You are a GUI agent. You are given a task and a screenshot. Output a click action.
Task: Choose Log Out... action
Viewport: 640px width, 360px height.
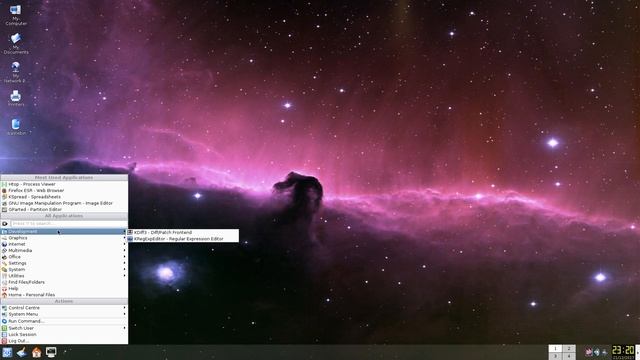point(64,341)
